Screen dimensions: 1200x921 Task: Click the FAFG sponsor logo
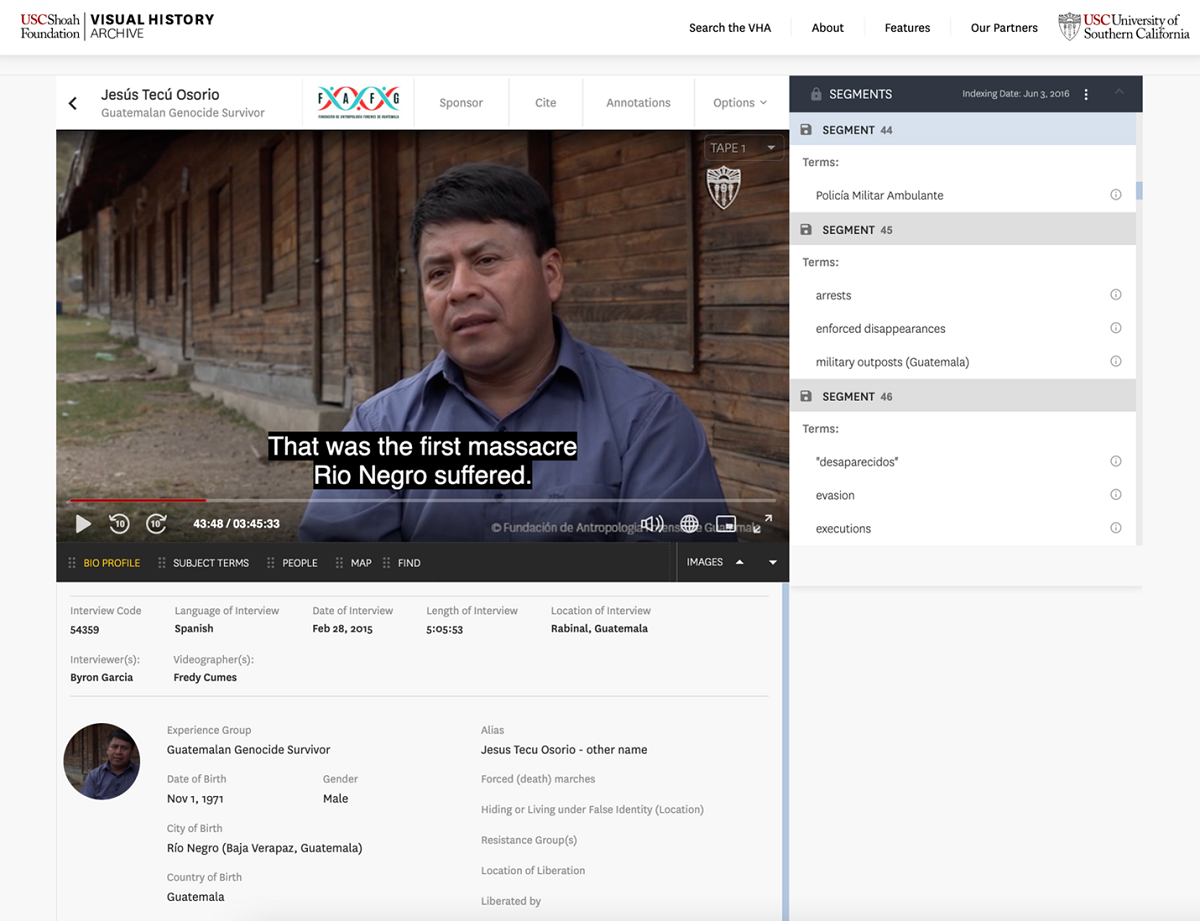coord(358,102)
